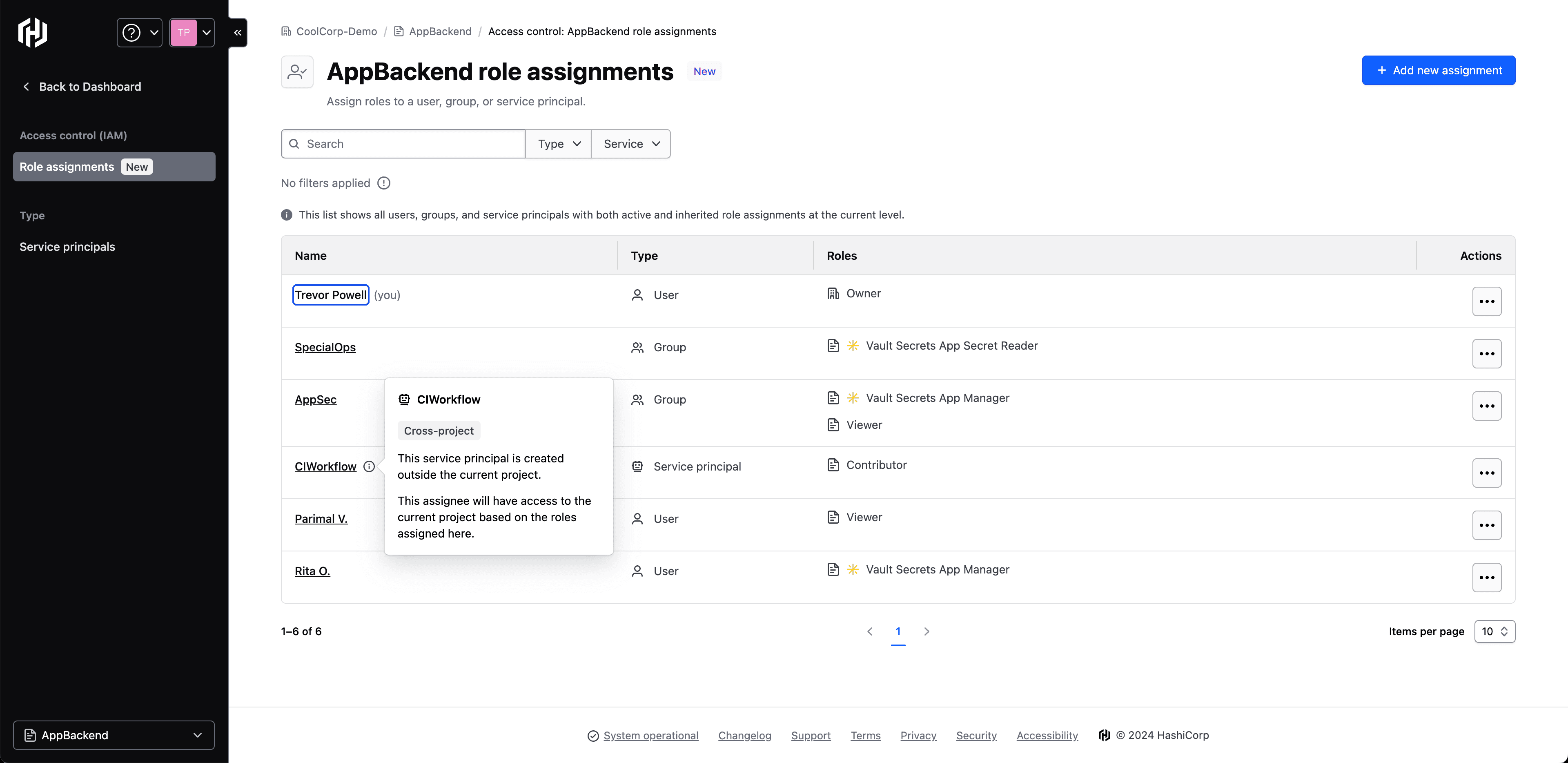Open the TP user avatar menu
1568x763 pixels.
192,32
